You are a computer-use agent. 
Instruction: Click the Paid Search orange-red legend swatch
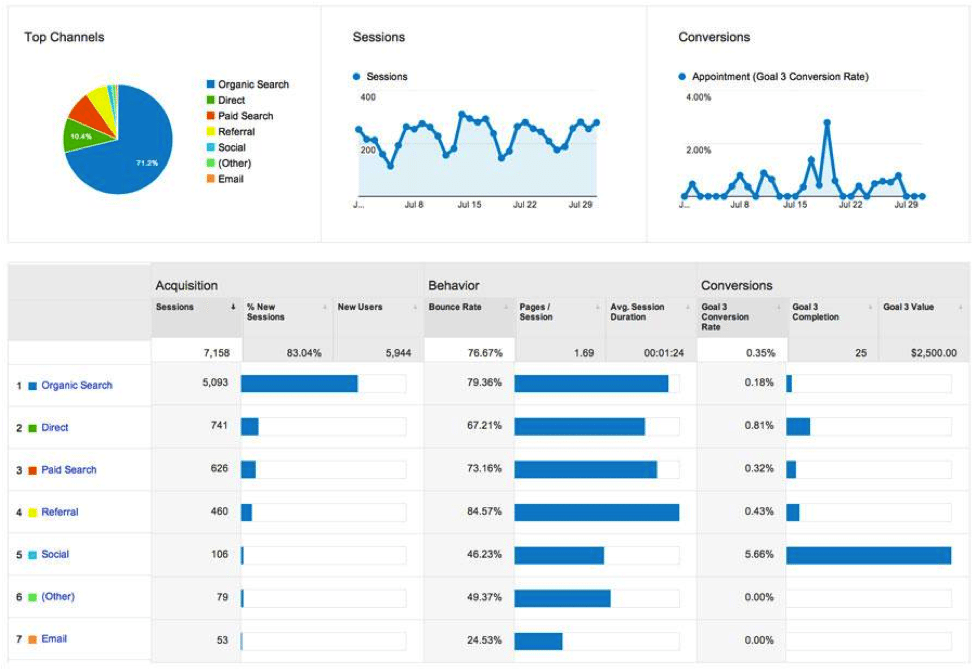[x=211, y=115]
